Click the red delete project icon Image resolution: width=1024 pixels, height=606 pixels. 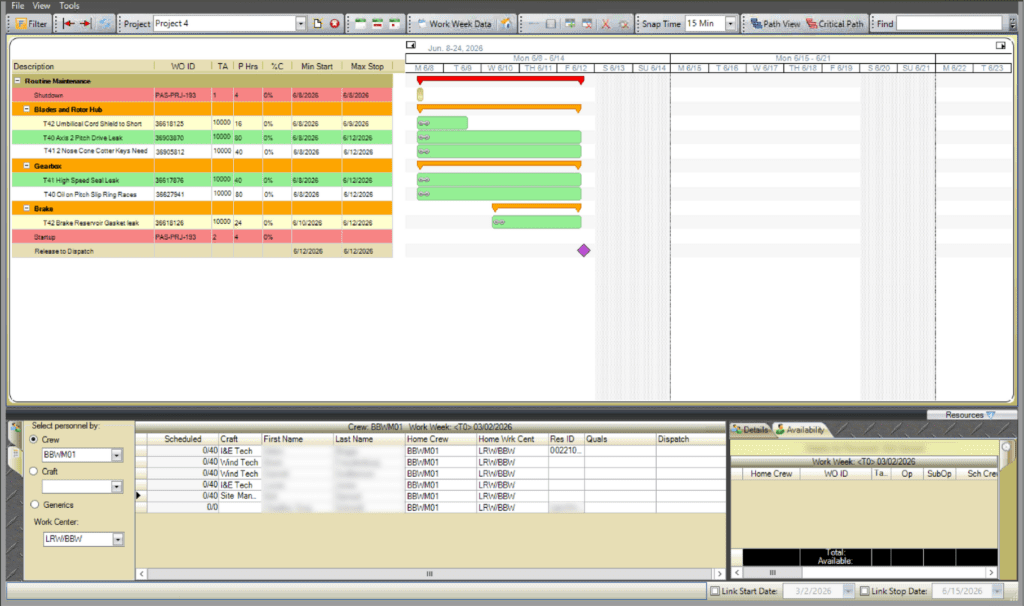334,23
